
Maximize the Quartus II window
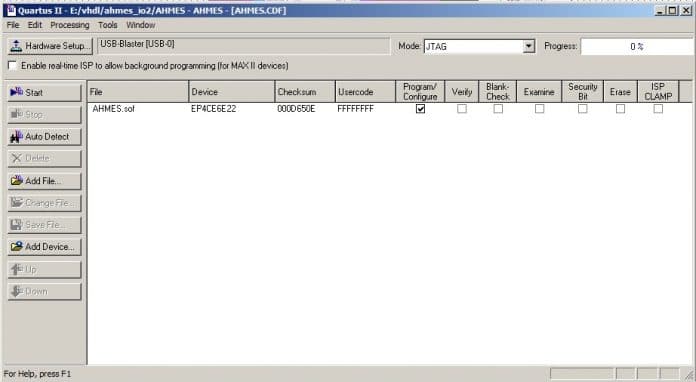click(673, 10)
